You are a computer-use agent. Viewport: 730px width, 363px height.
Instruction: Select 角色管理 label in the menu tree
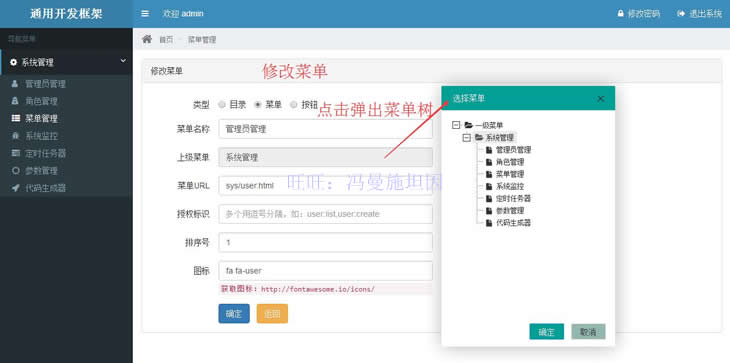point(510,162)
